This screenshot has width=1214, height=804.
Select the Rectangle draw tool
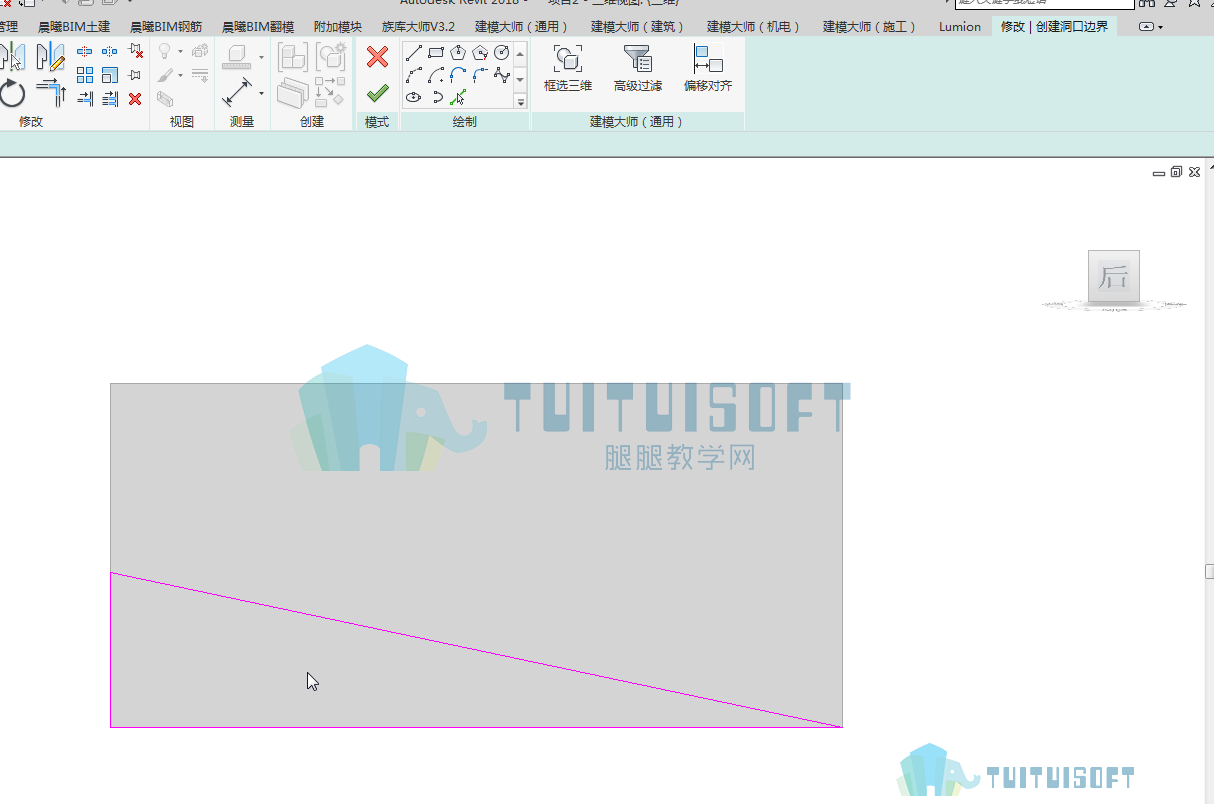point(436,52)
